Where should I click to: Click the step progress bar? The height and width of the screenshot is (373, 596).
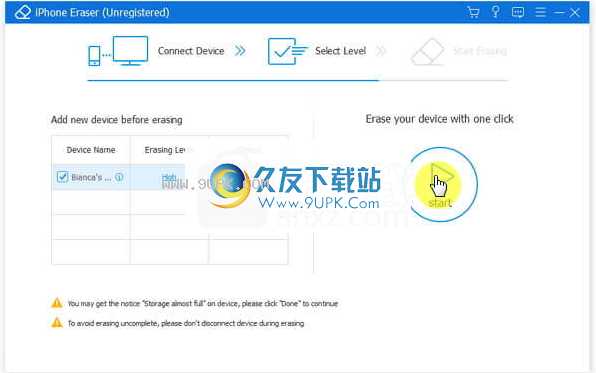[298, 80]
